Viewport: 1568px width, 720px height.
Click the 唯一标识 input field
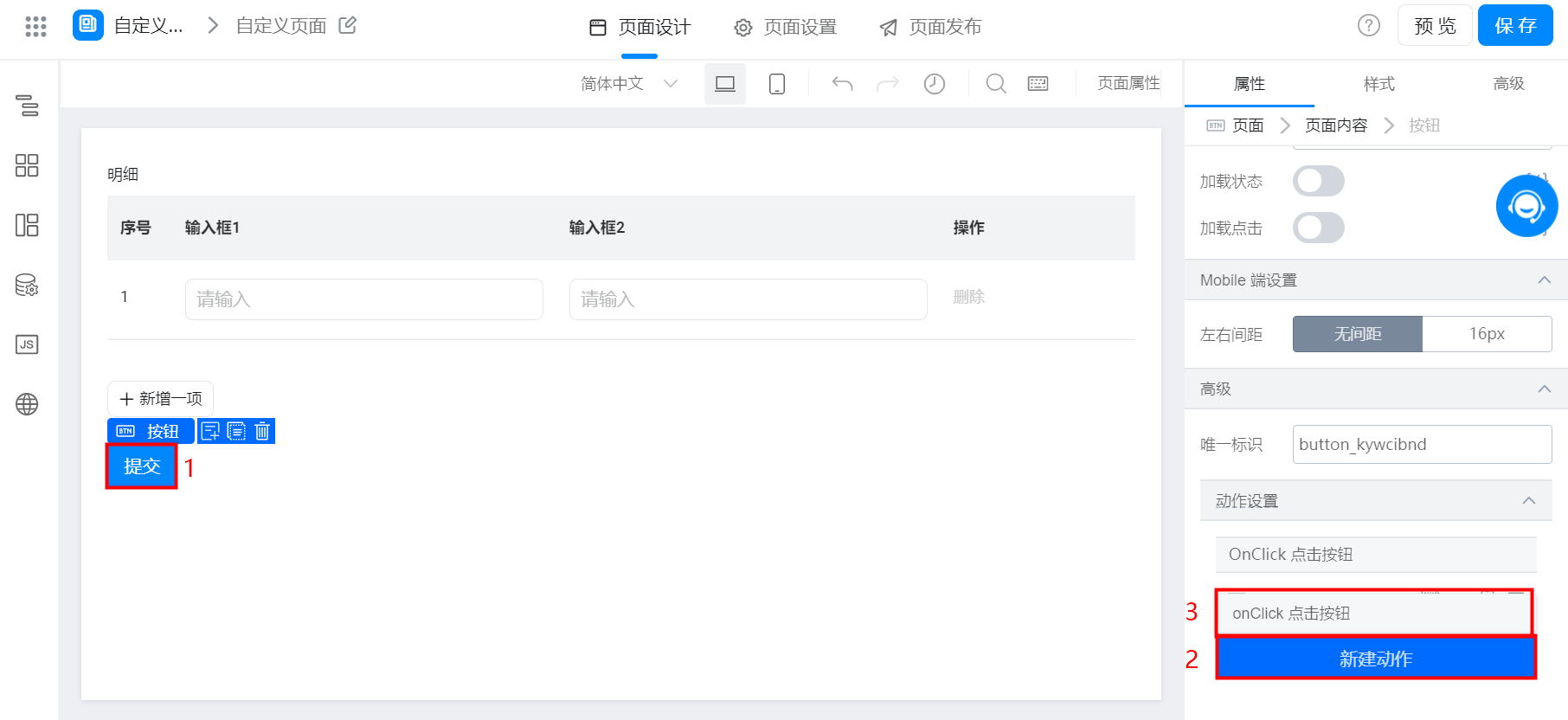coord(1421,445)
